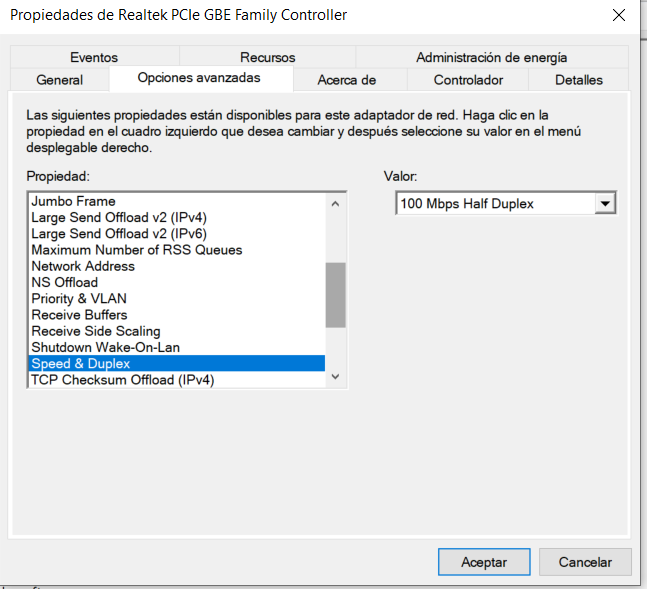Confirm with the Aceptar button
Screen dimensions: 647x589
click(484, 562)
